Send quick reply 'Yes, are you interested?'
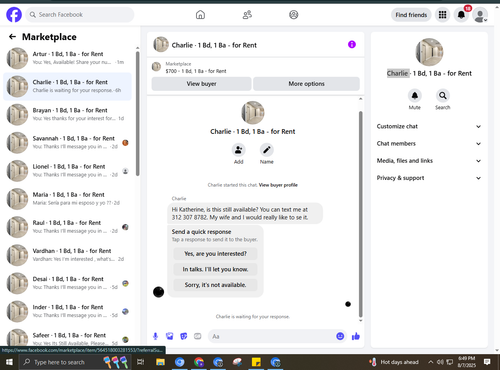The width and height of the screenshot is (500, 370). 215,254
